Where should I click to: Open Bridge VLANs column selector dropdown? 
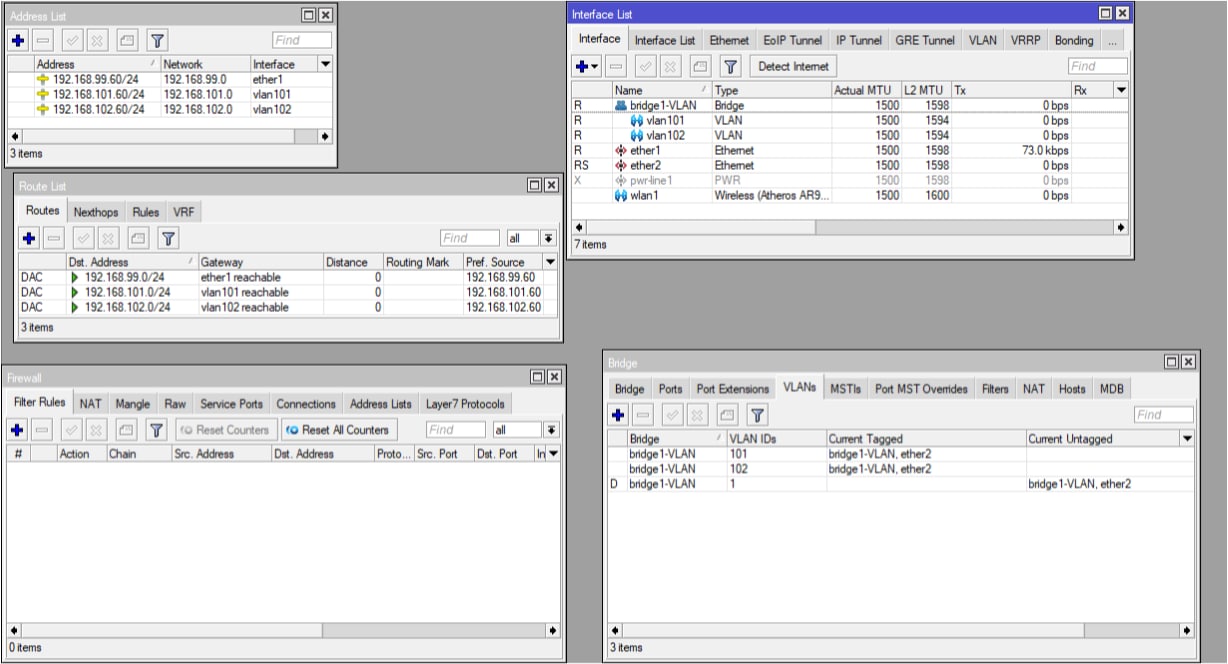pos(1187,438)
